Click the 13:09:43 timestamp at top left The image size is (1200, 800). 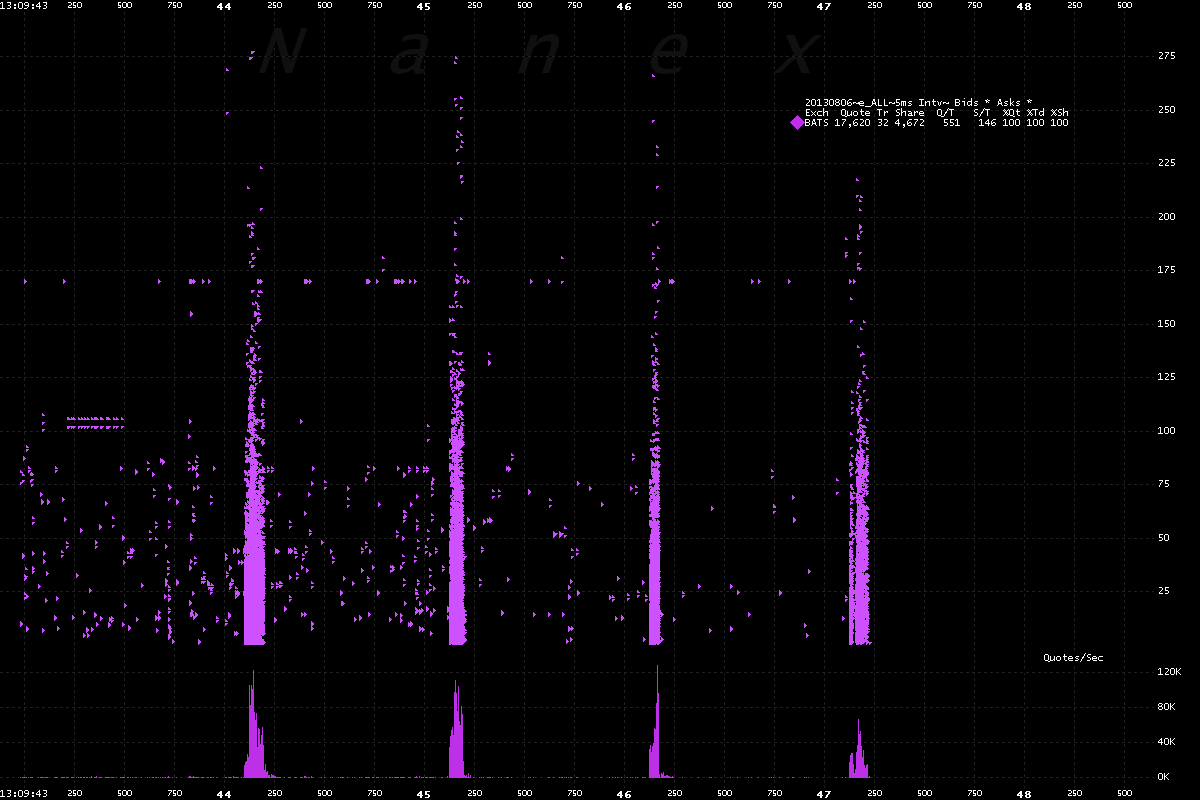click(x=22, y=6)
